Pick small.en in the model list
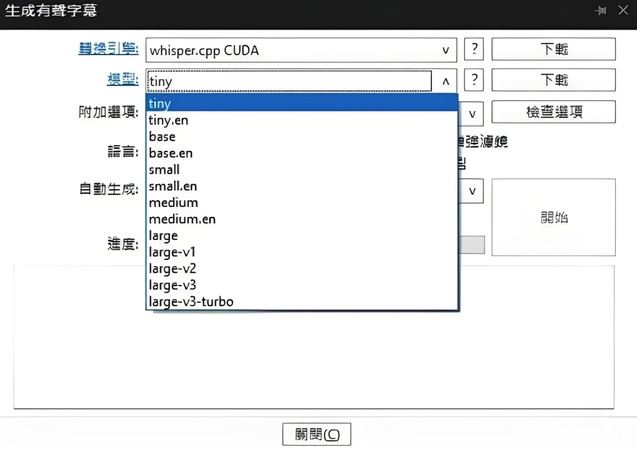 click(x=173, y=186)
